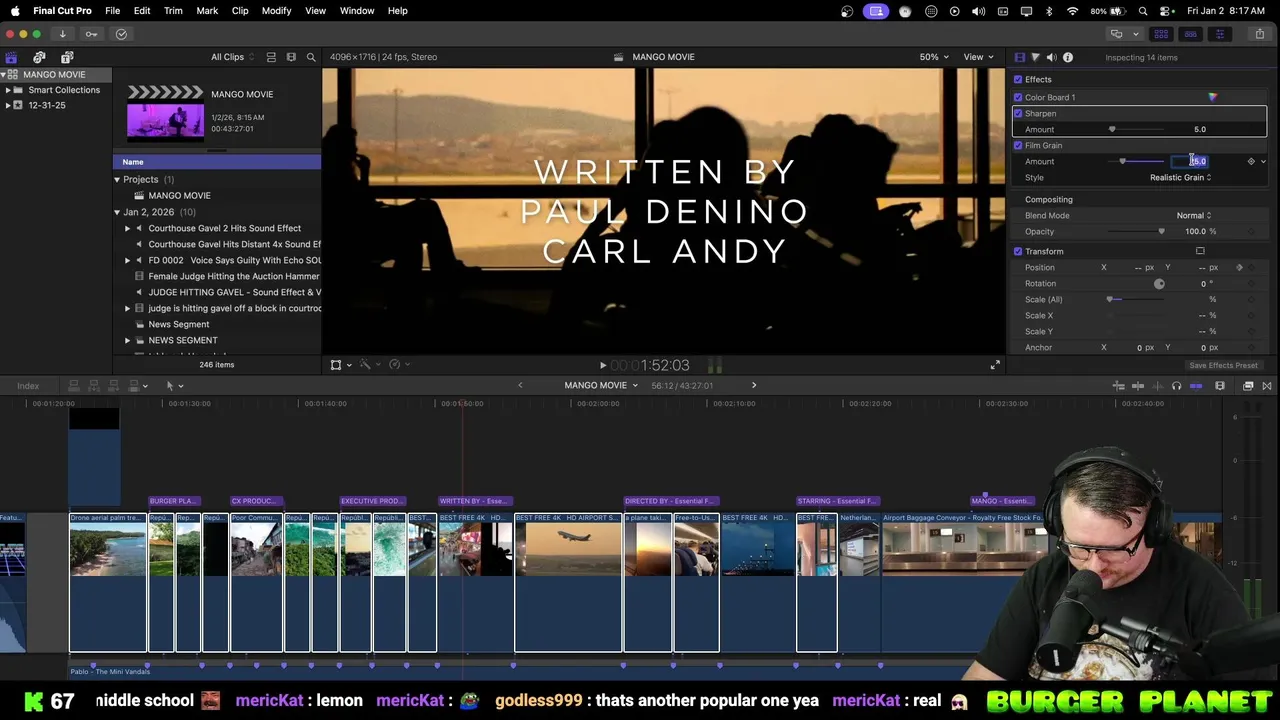Collapse the Jan 2, 2026 group
The height and width of the screenshot is (720, 1280).
pyautogui.click(x=117, y=212)
